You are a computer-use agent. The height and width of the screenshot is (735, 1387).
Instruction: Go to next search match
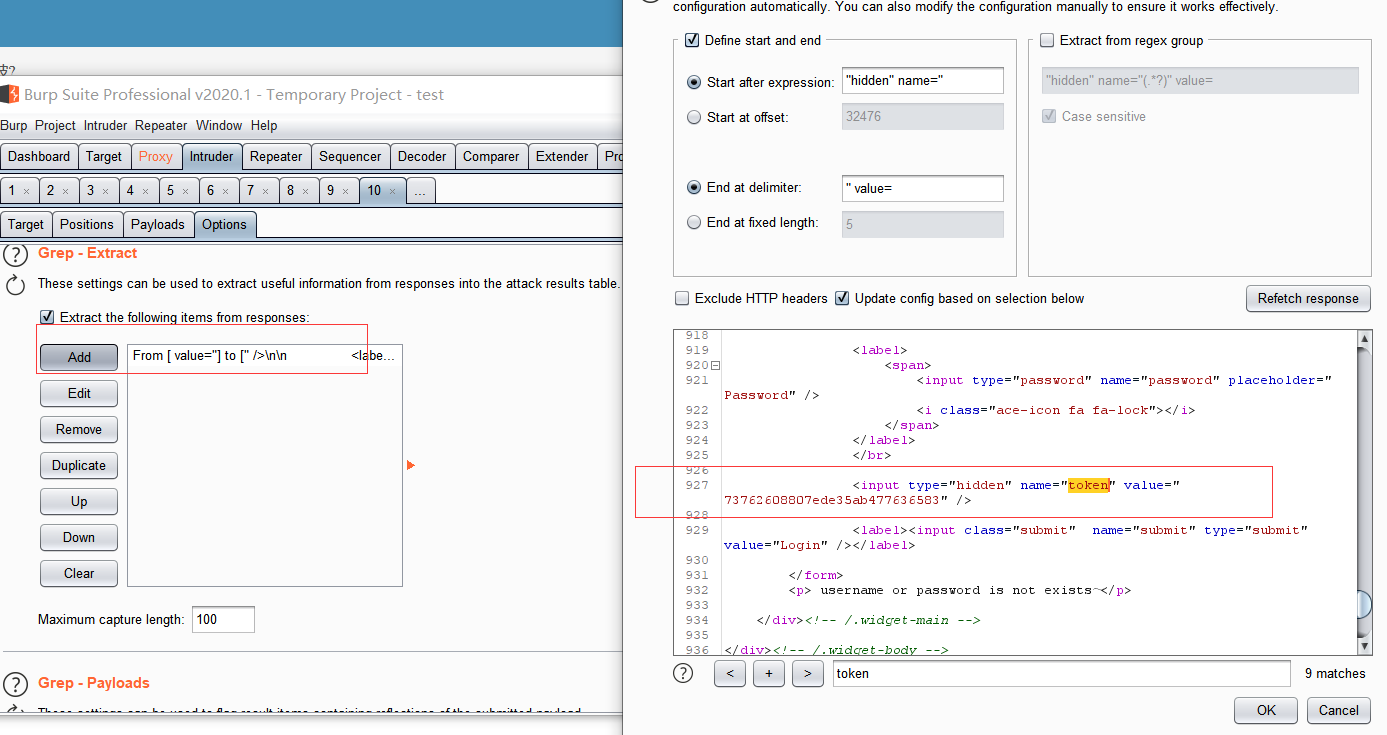tap(808, 674)
